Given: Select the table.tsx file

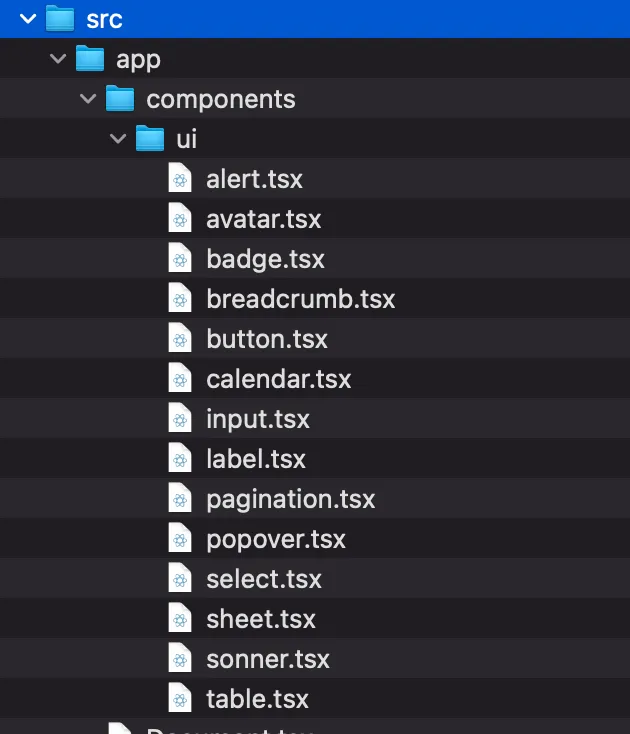Looking at the screenshot, I should point(257,700).
